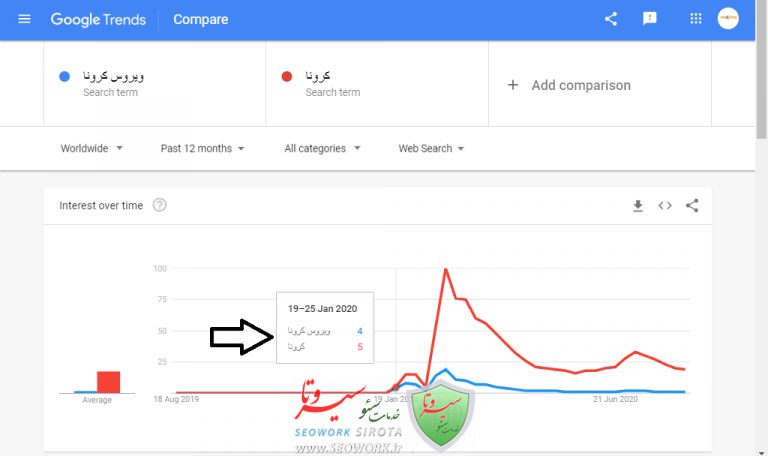Click the account profile avatar
This screenshot has height=456, width=768.
(x=728, y=19)
